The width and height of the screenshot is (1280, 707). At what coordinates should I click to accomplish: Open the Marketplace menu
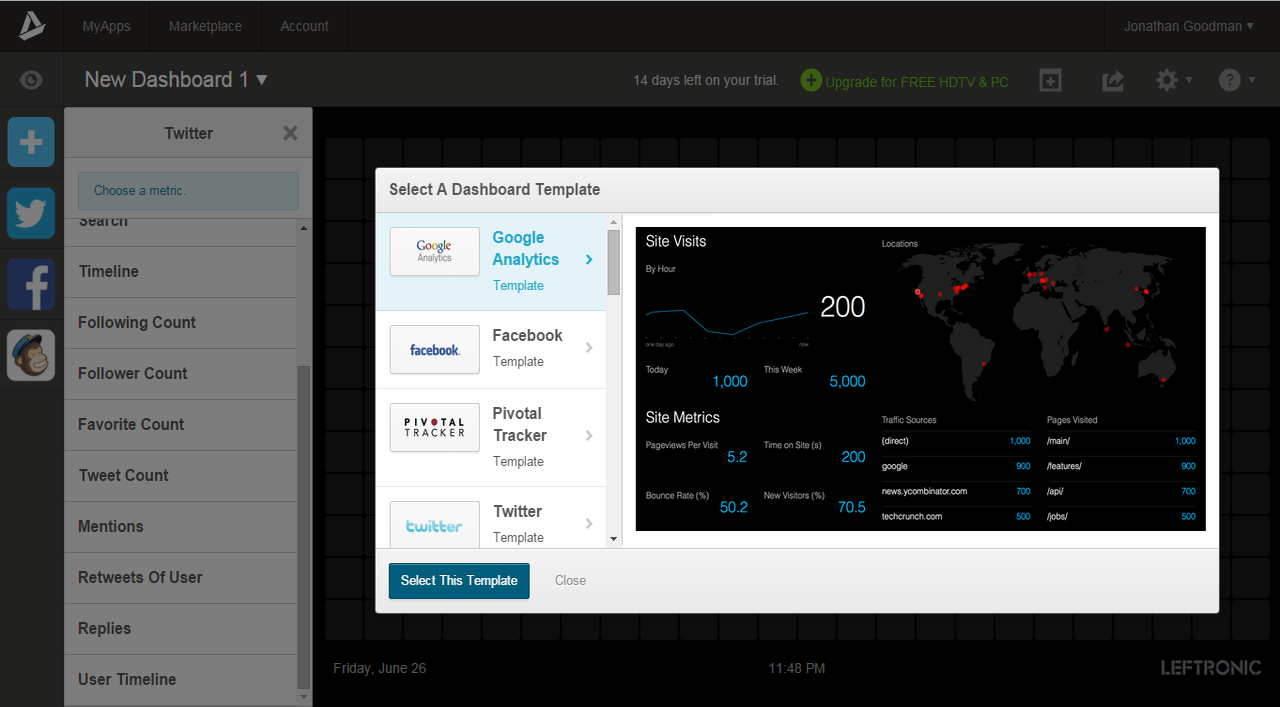[x=205, y=26]
